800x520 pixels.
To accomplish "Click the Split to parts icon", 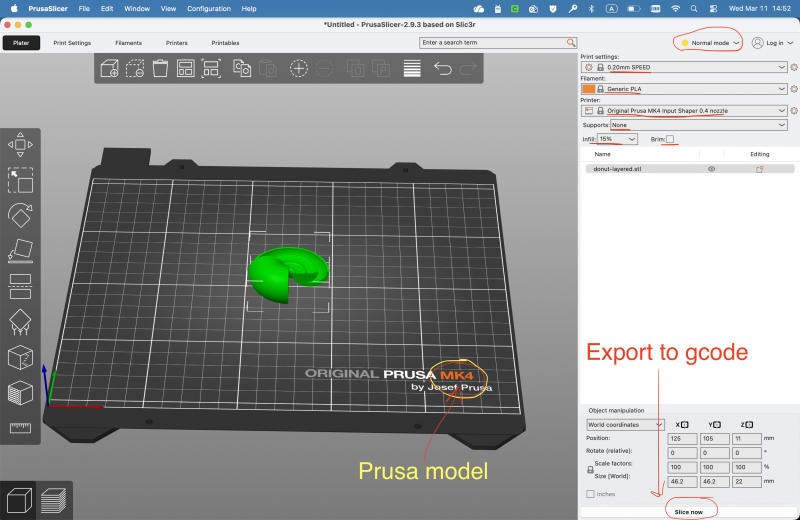I will point(381,68).
